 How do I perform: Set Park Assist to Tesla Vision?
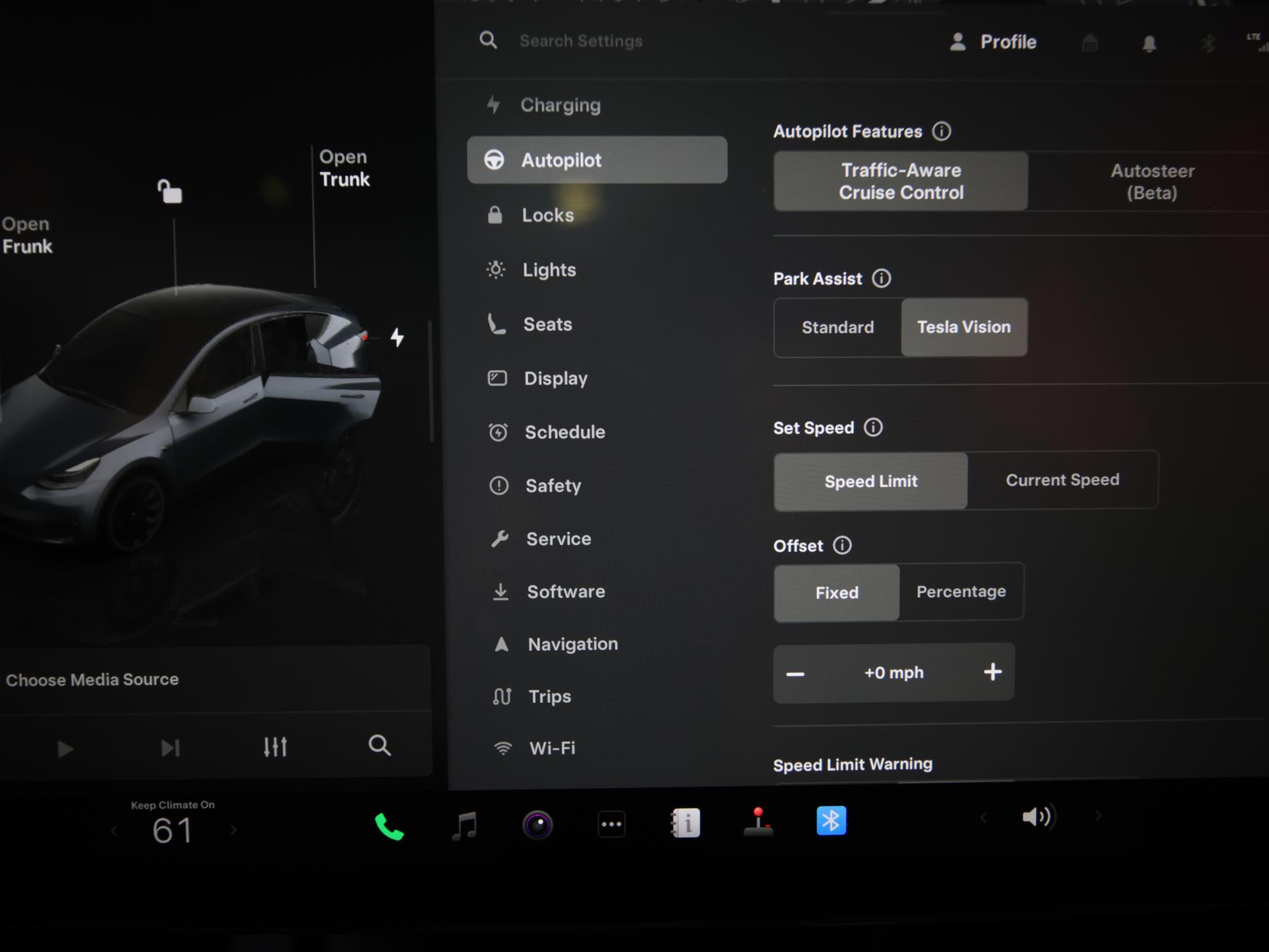click(x=964, y=327)
